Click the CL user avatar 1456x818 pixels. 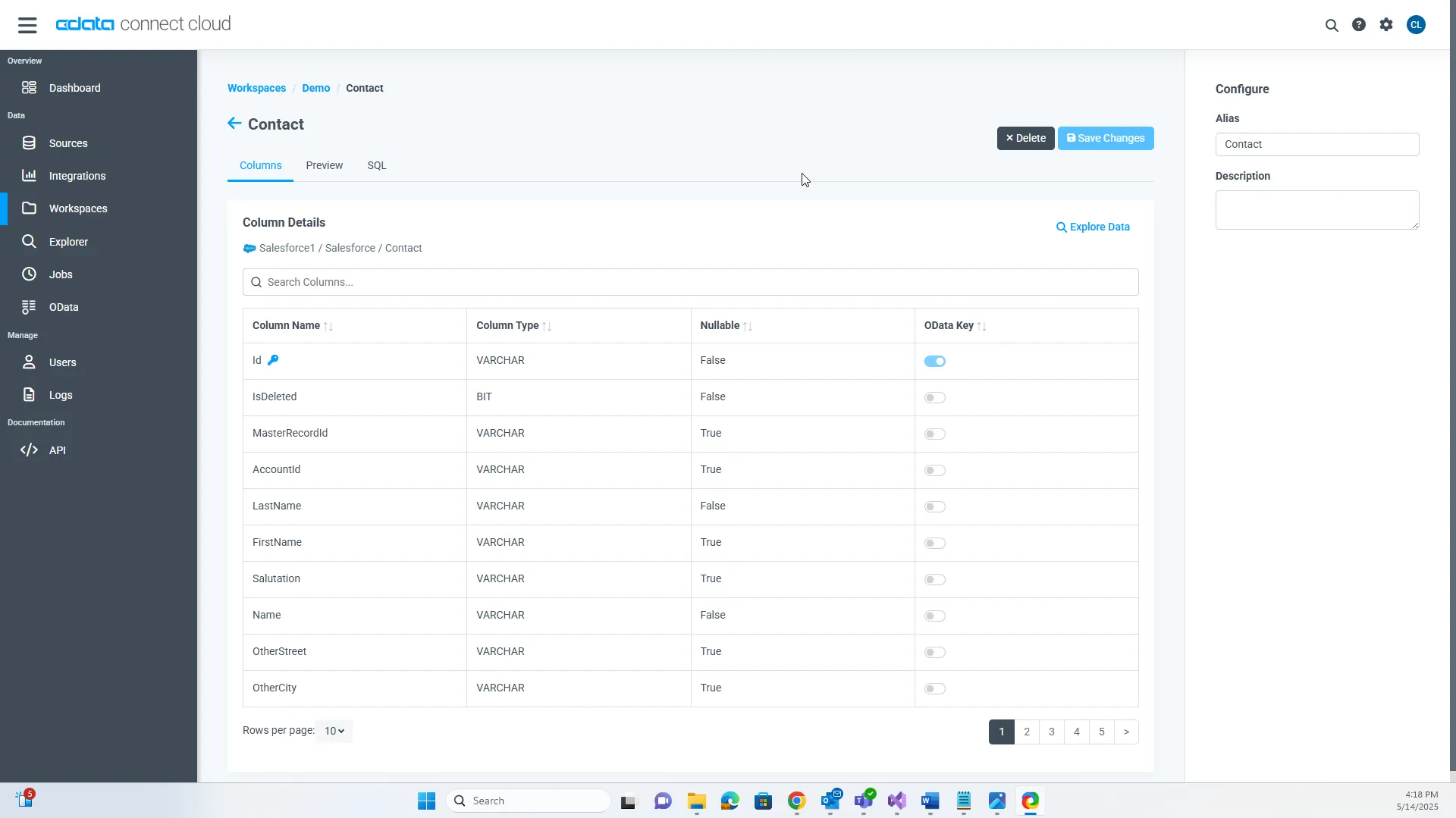[x=1415, y=25]
